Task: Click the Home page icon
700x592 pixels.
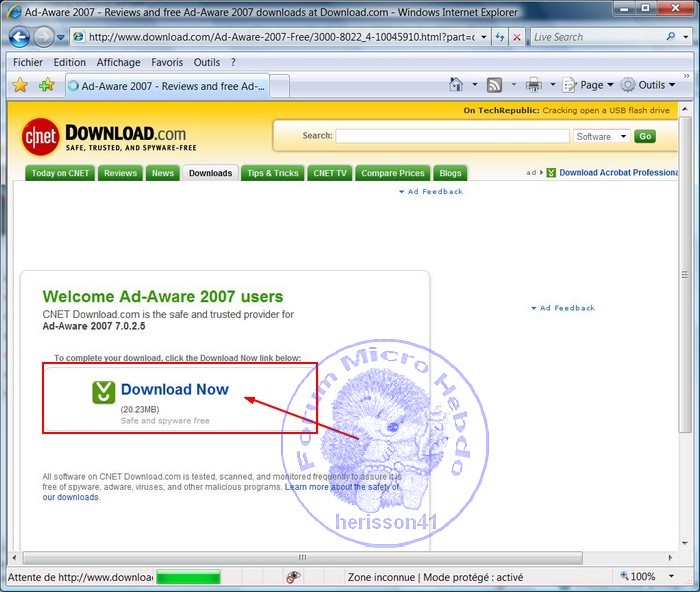Action: [456, 84]
